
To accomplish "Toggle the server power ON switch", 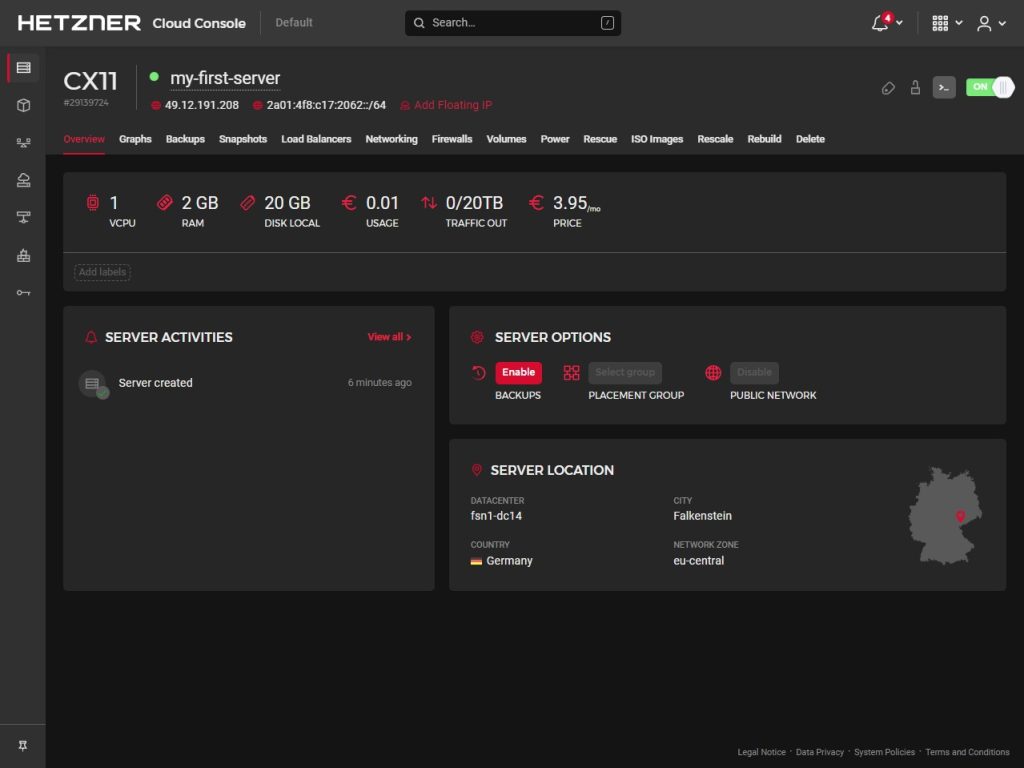I will click(989, 87).
